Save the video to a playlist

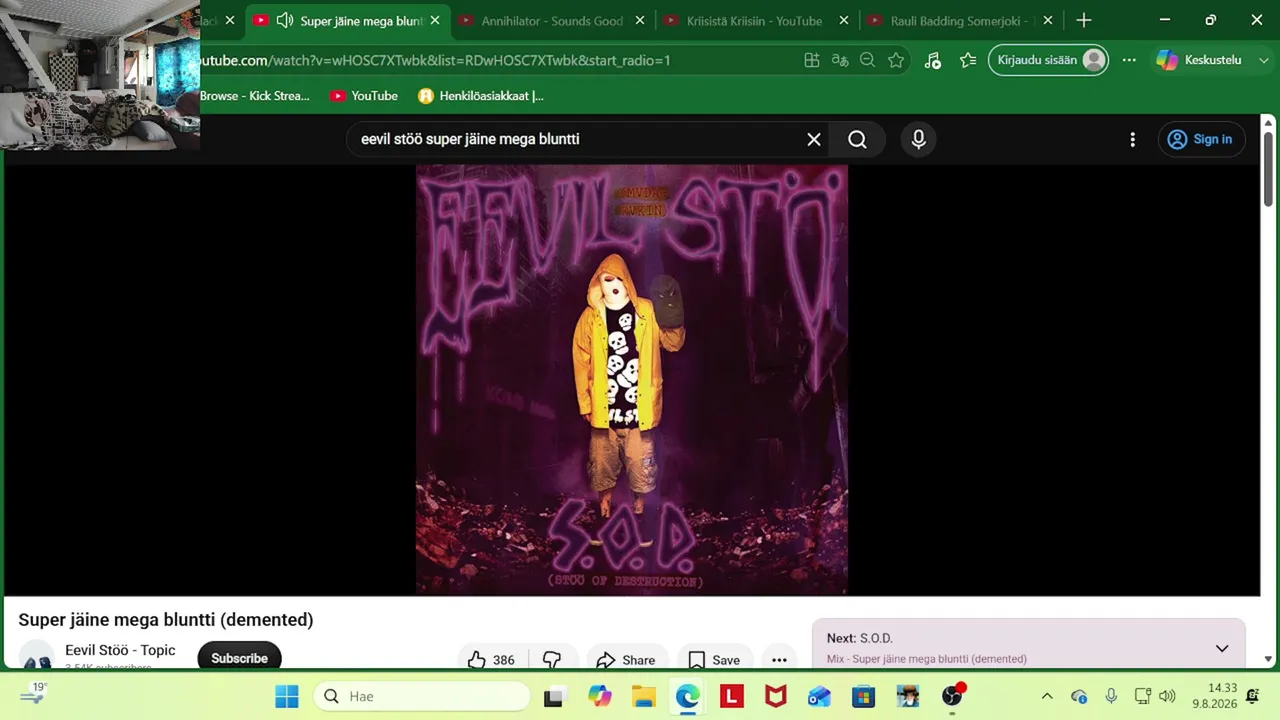[x=714, y=660]
